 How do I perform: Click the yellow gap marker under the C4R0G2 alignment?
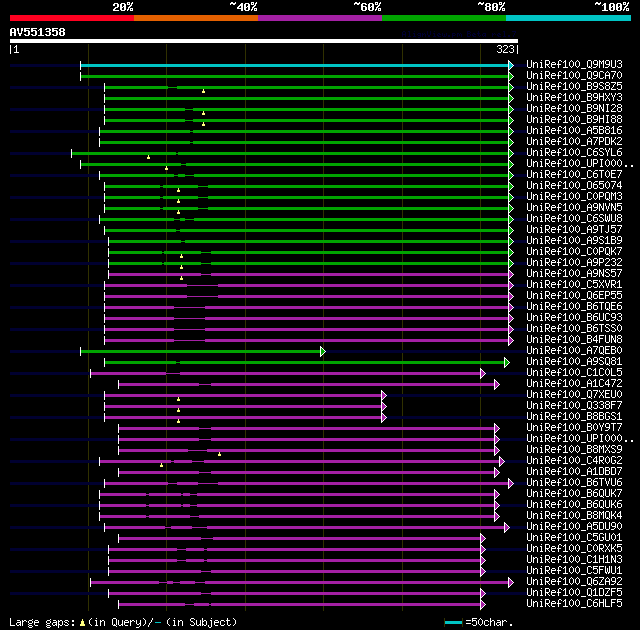162,465
